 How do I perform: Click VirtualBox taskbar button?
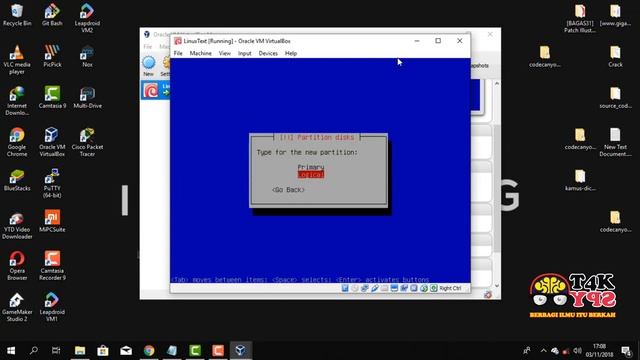240,351
